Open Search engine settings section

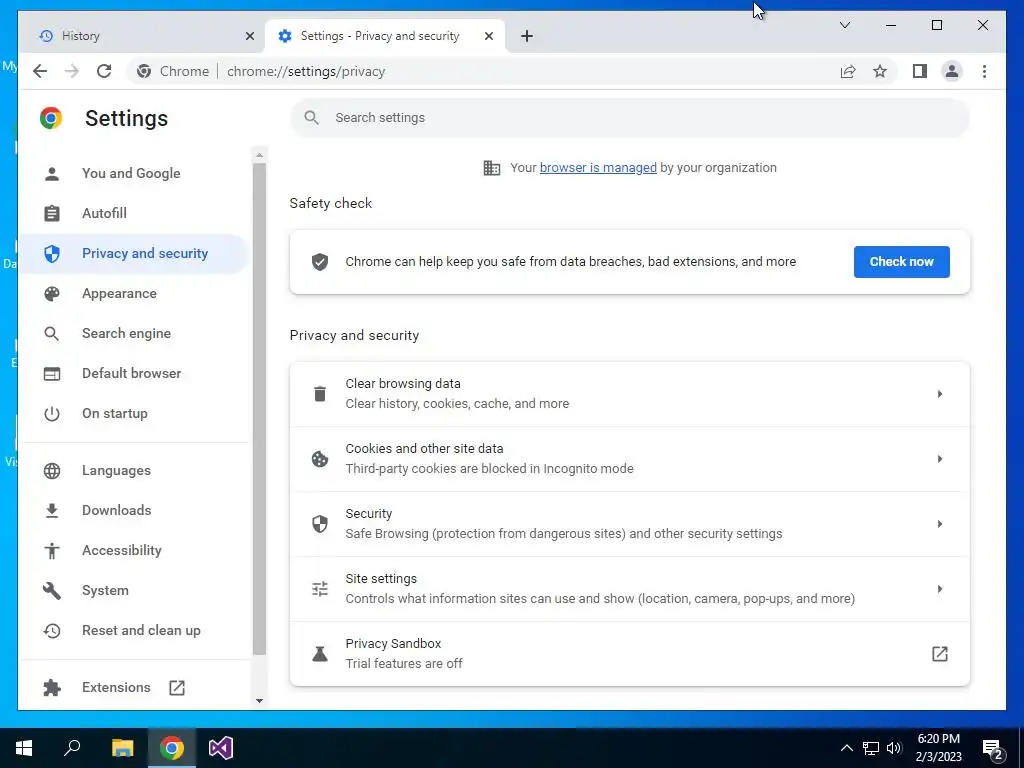(133, 334)
